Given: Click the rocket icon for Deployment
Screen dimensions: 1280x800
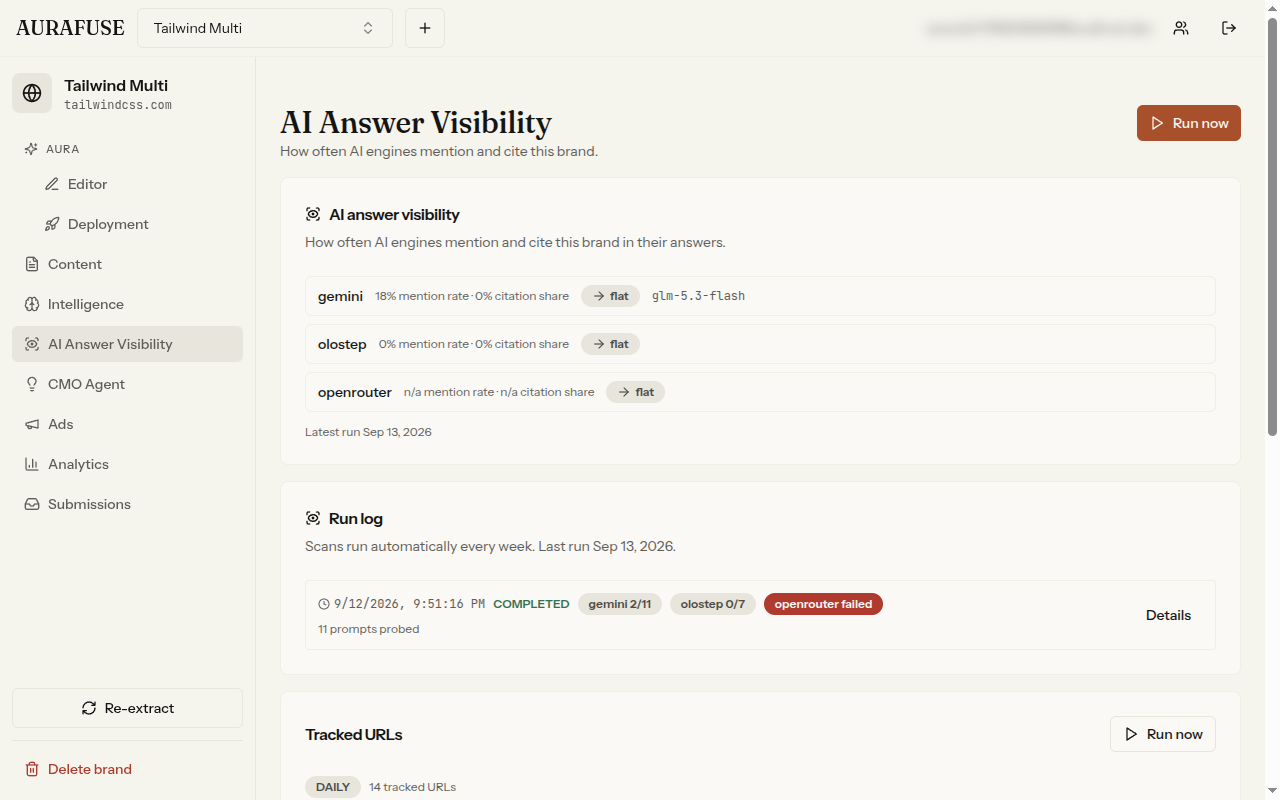Looking at the screenshot, I should (52, 224).
